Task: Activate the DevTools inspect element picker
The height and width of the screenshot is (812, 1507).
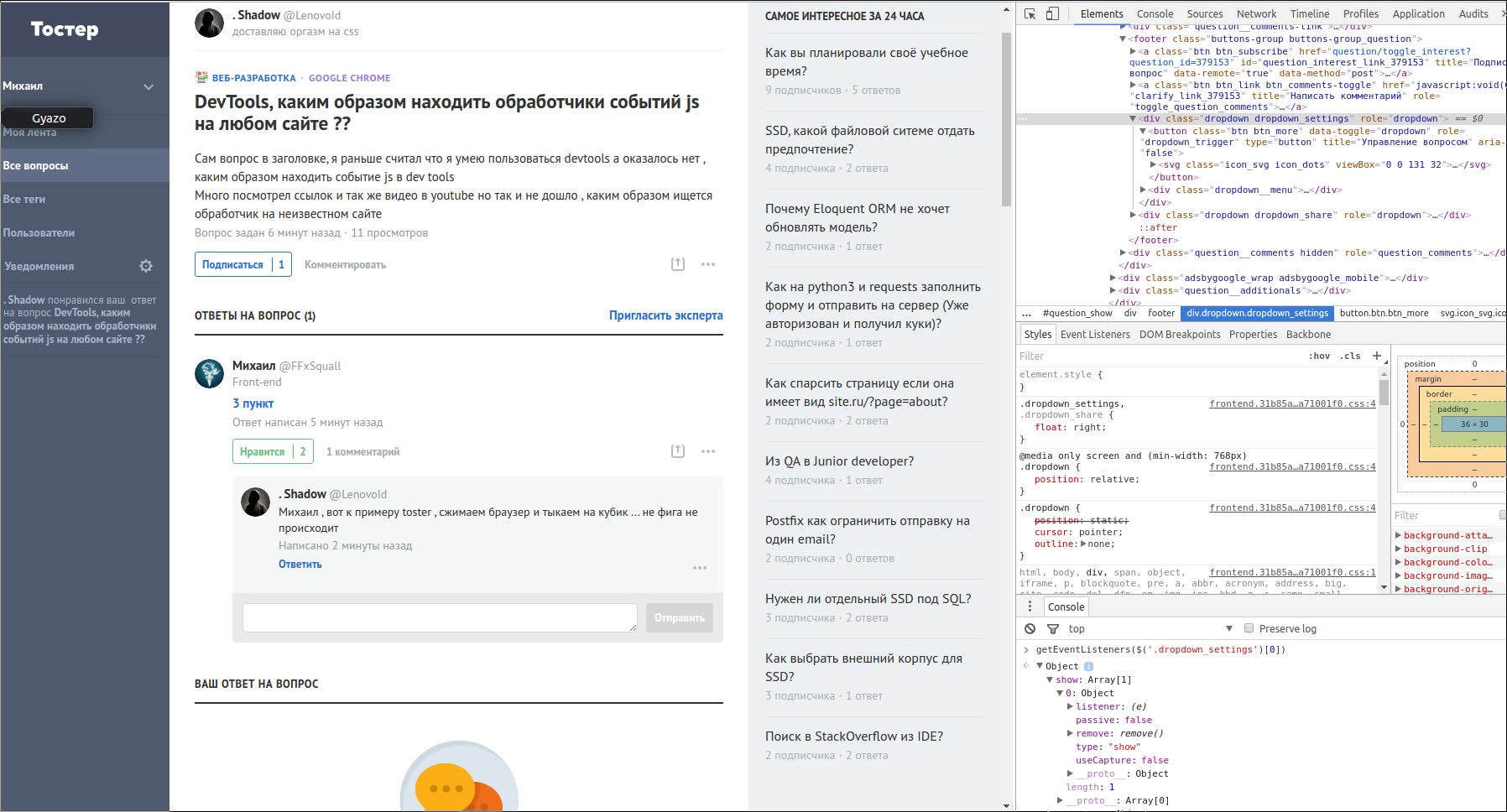Action: [x=1030, y=13]
